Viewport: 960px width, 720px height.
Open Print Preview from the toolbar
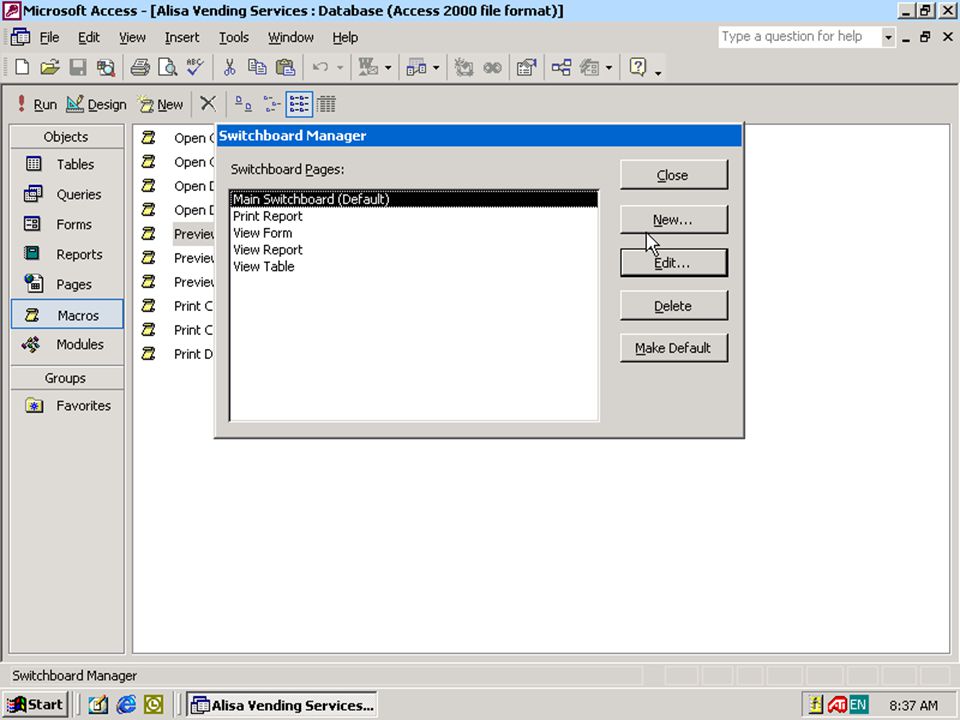point(167,67)
